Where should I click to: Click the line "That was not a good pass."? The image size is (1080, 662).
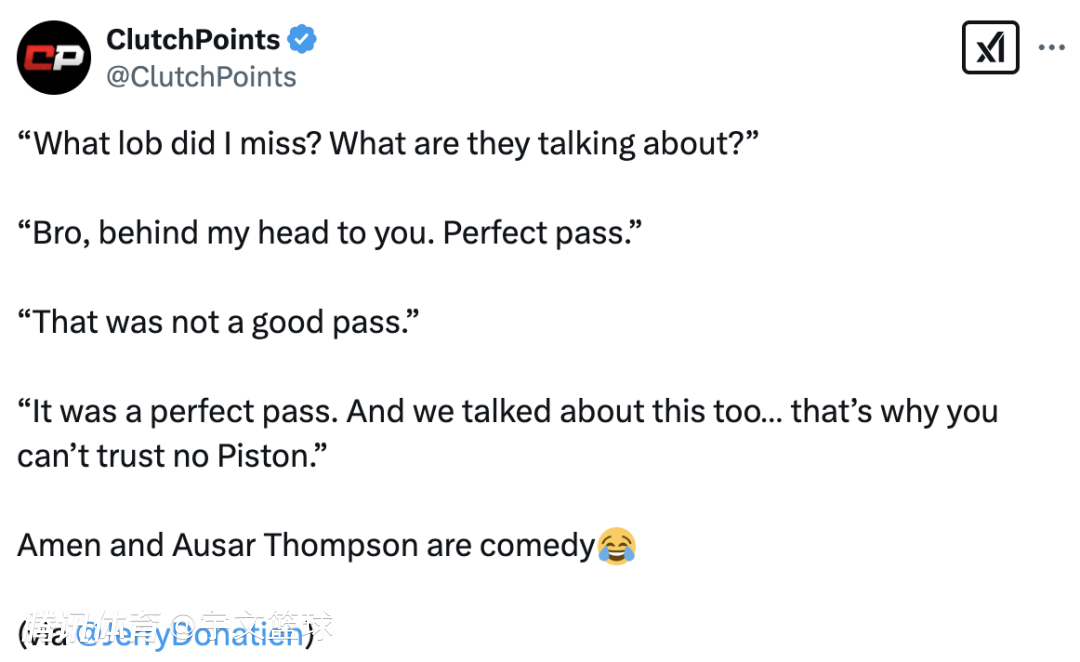(218, 322)
